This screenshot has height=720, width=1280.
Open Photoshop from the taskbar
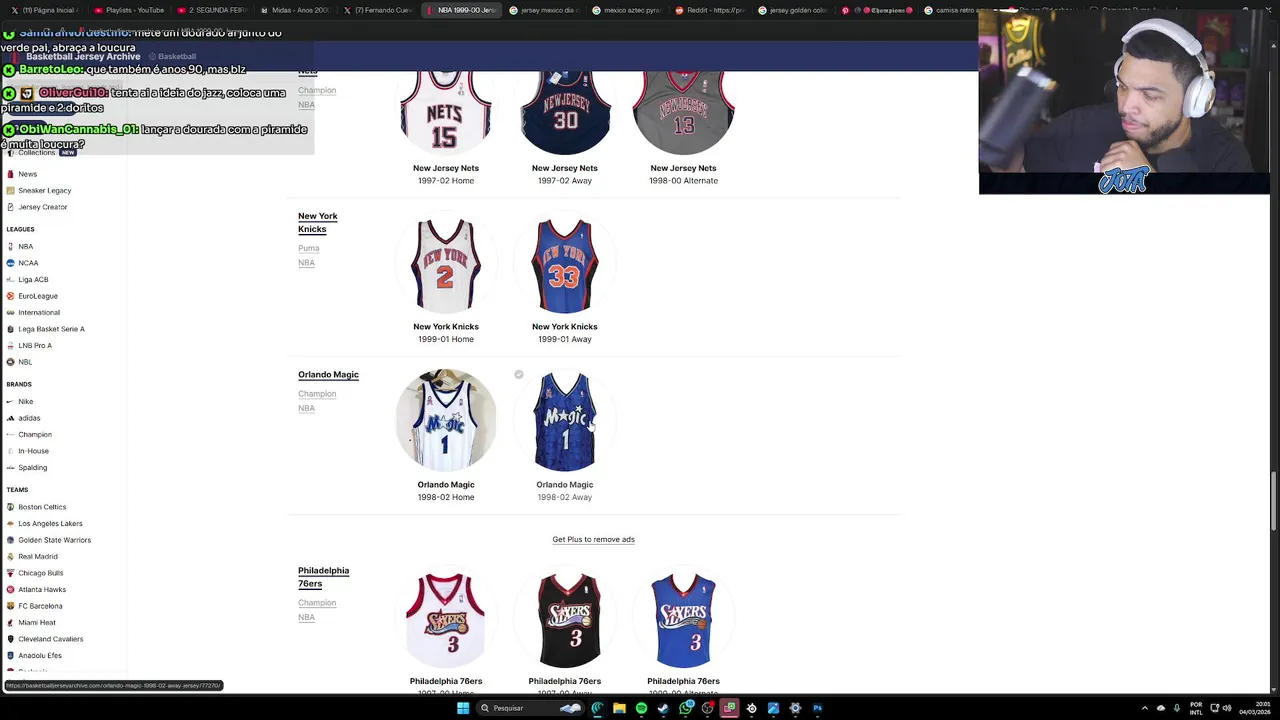point(817,708)
